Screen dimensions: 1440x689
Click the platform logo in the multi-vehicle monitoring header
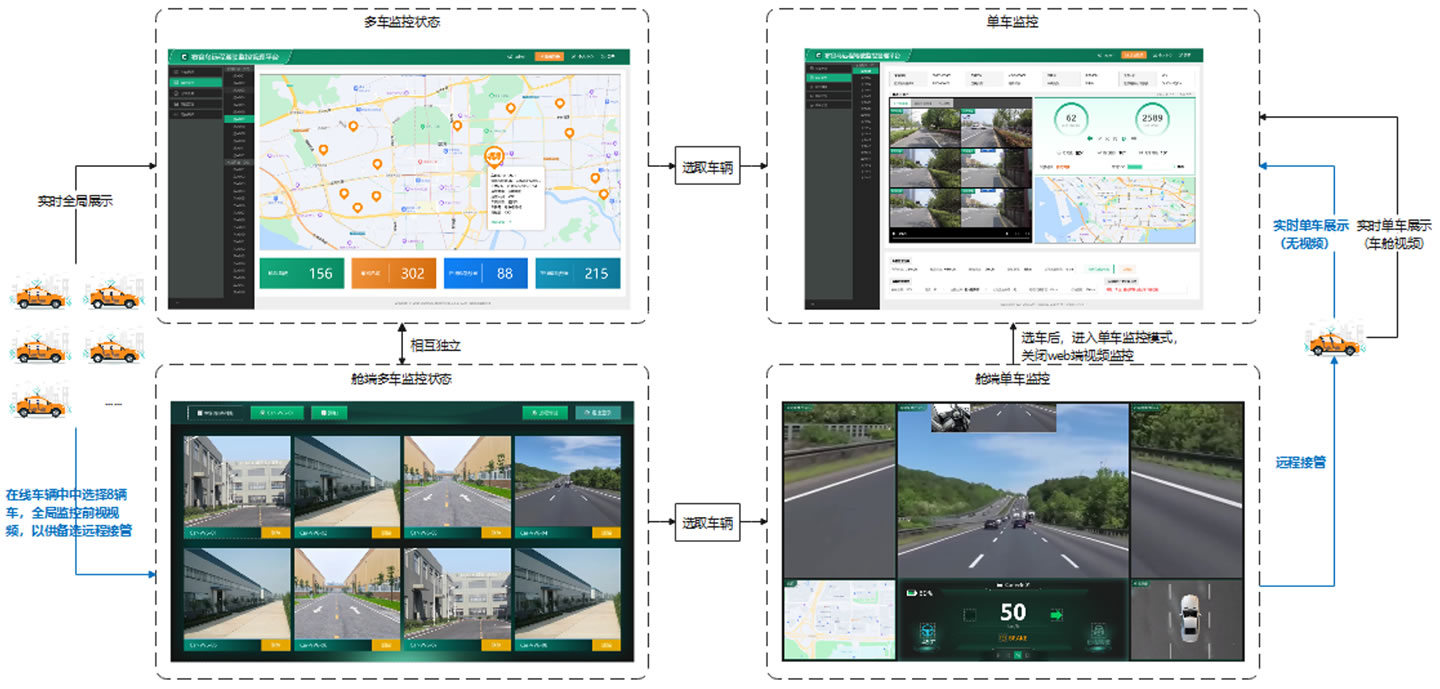point(183,57)
